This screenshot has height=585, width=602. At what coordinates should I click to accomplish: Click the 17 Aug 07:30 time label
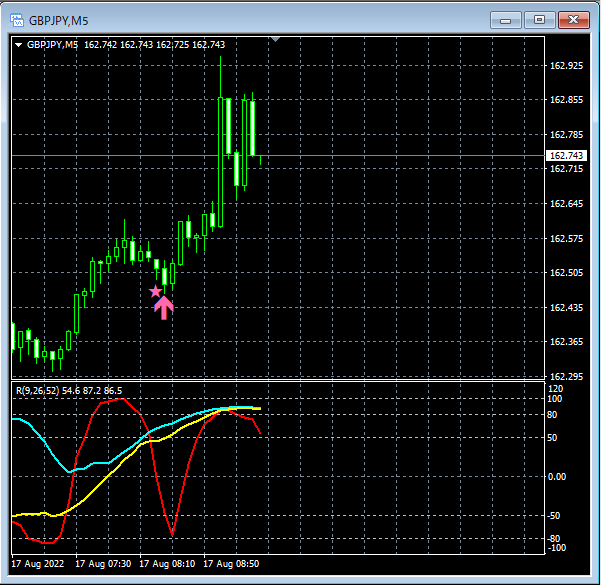103,564
